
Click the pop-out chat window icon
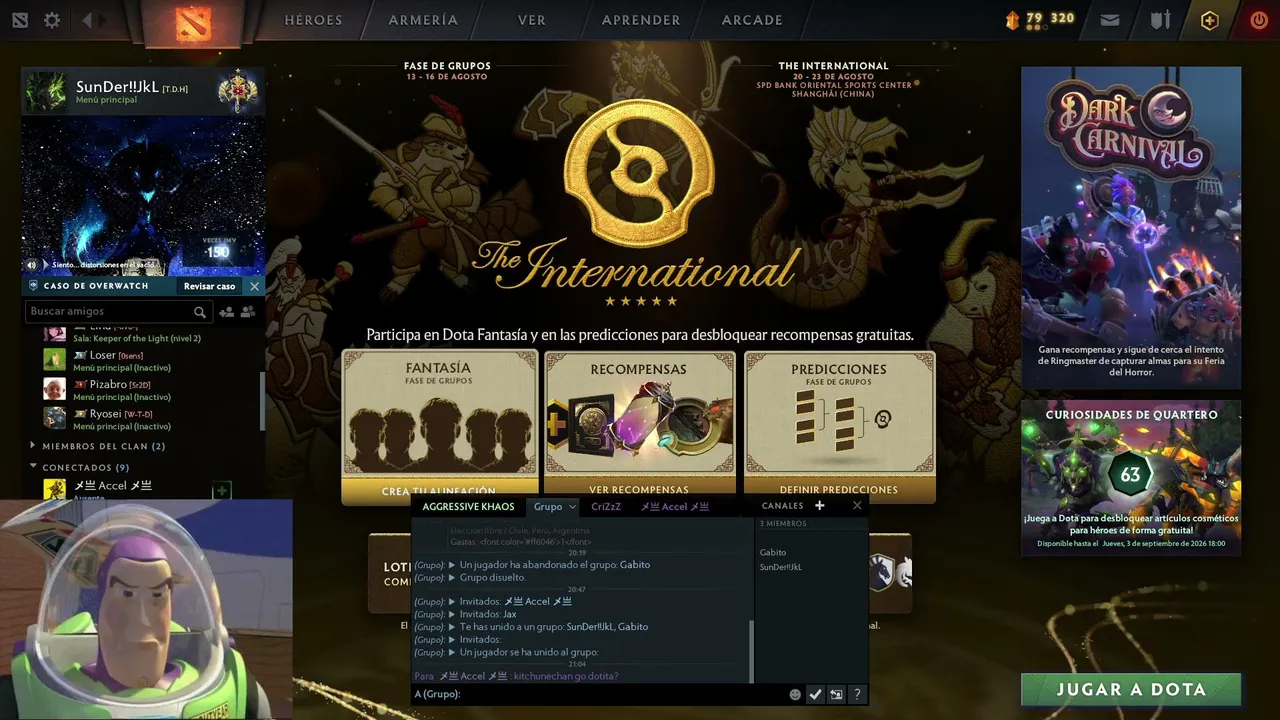(836, 694)
